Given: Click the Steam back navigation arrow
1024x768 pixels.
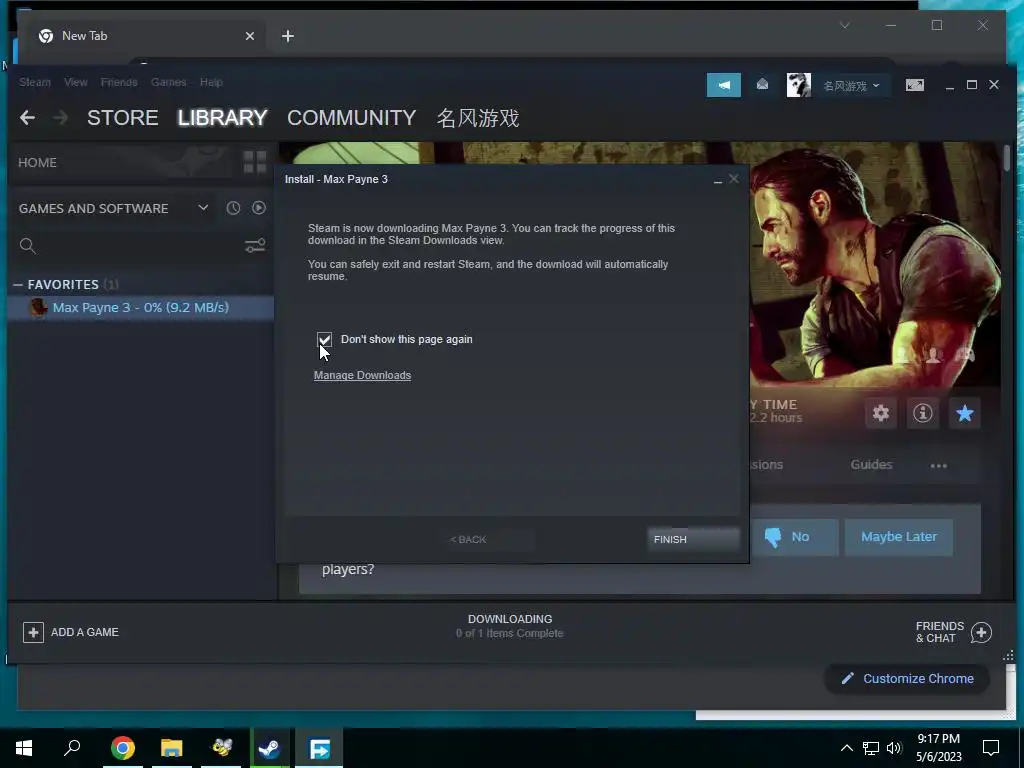Looking at the screenshot, I should tap(27, 118).
